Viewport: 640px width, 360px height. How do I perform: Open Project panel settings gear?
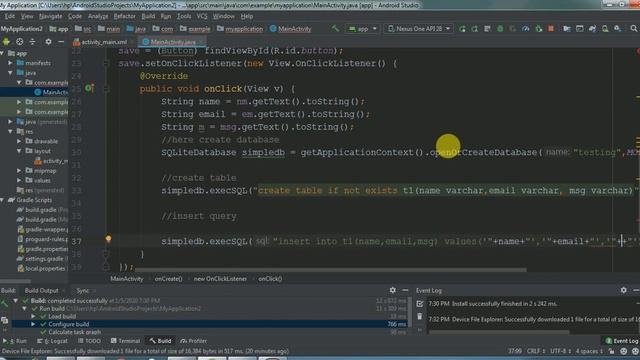pyautogui.click(x=48, y=41)
